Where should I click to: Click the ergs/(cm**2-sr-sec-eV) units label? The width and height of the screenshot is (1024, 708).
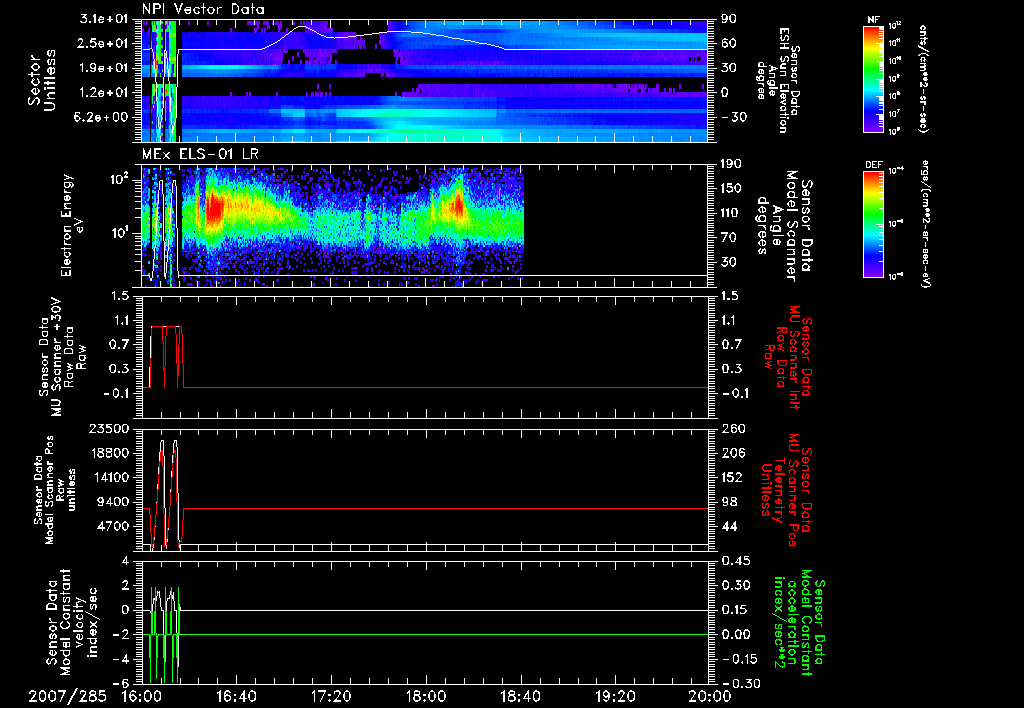[926, 223]
